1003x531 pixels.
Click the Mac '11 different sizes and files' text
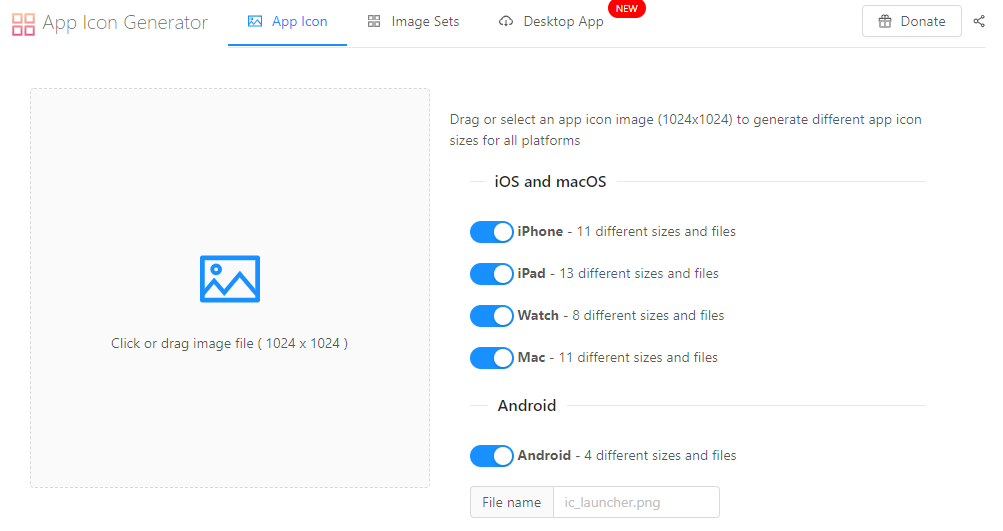coord(638,358)
